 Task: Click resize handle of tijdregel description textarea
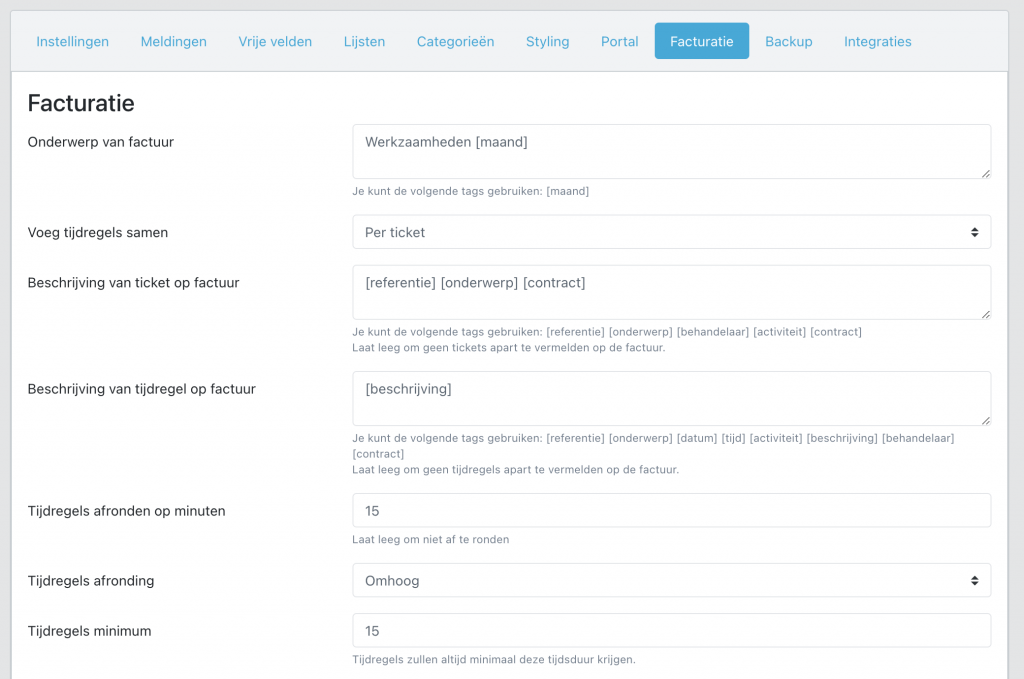click(985, 421)
